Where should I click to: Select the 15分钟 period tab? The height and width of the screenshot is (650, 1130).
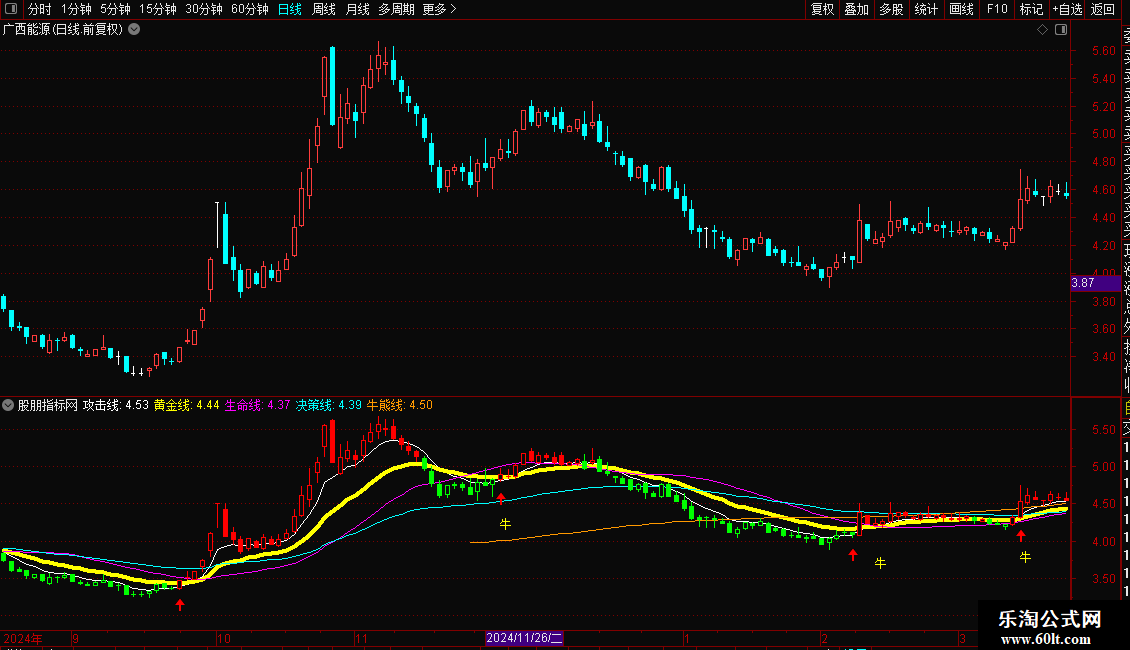click(x=158, y=9)
